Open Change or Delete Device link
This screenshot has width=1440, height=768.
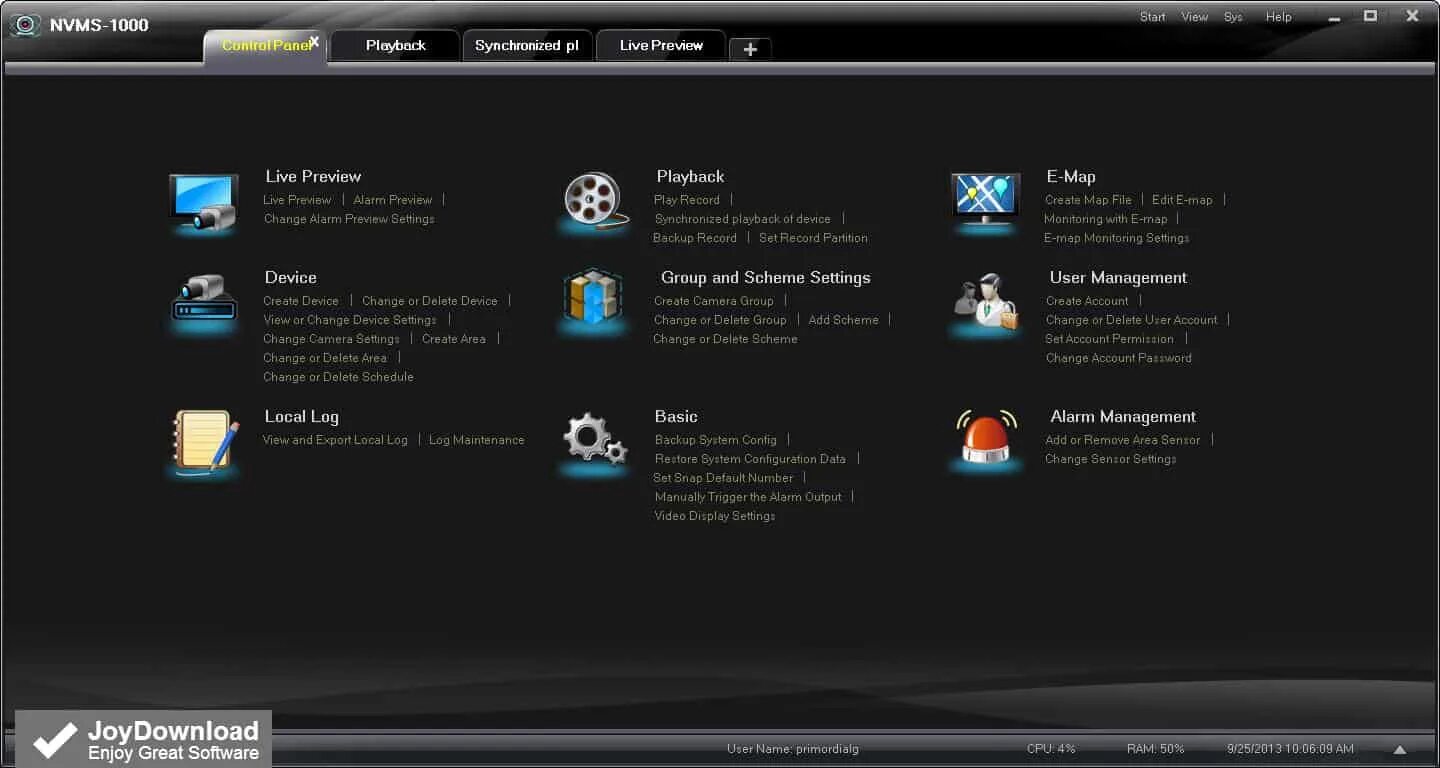click(x=430, y=301)
